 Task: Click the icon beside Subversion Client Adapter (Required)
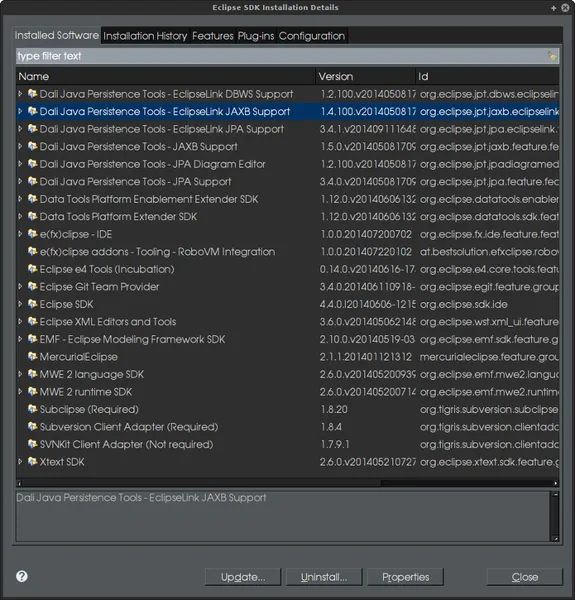pyautogui.click(x=33, y=427)
